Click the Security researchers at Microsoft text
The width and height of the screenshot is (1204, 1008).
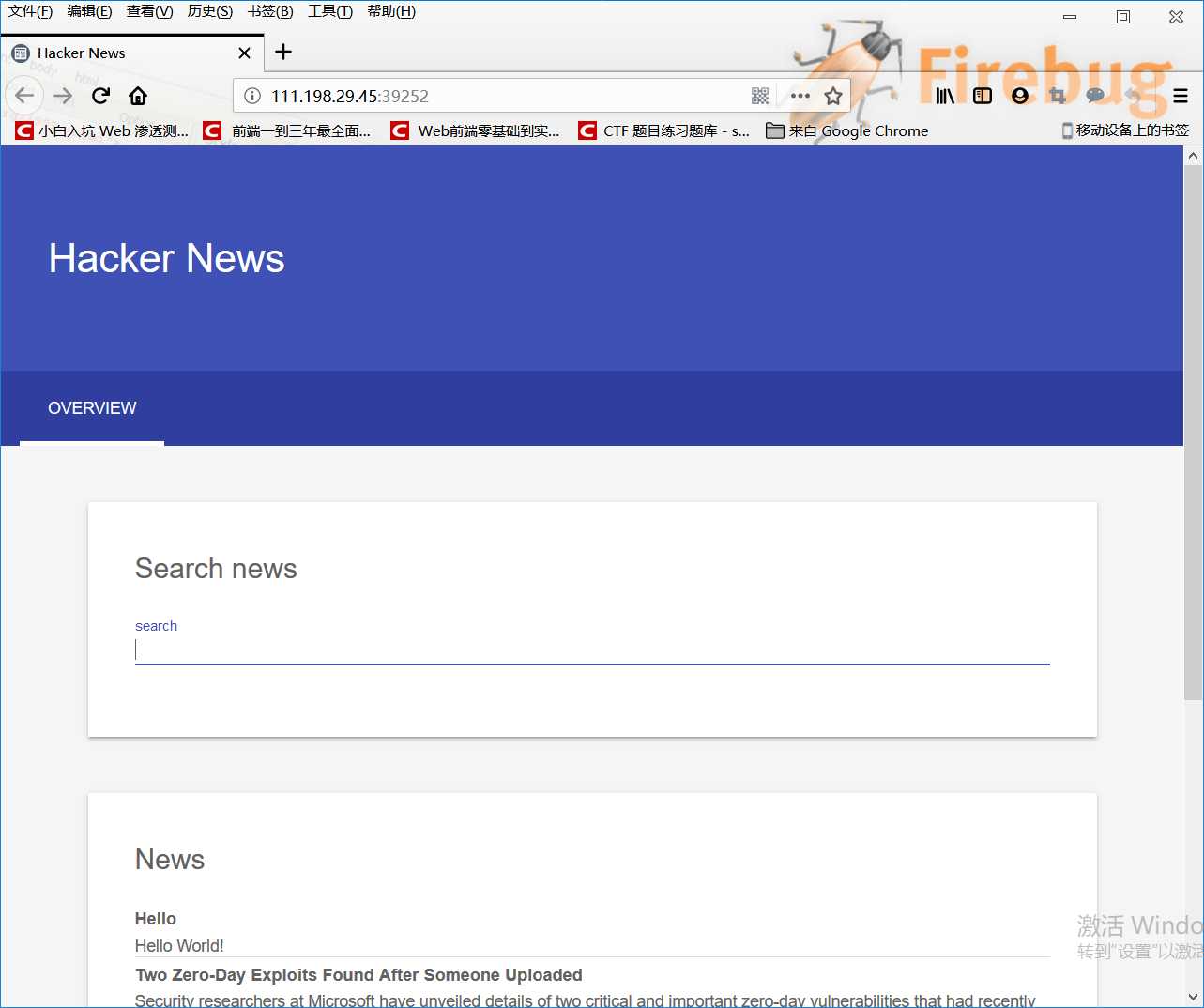click(585, 1000)
